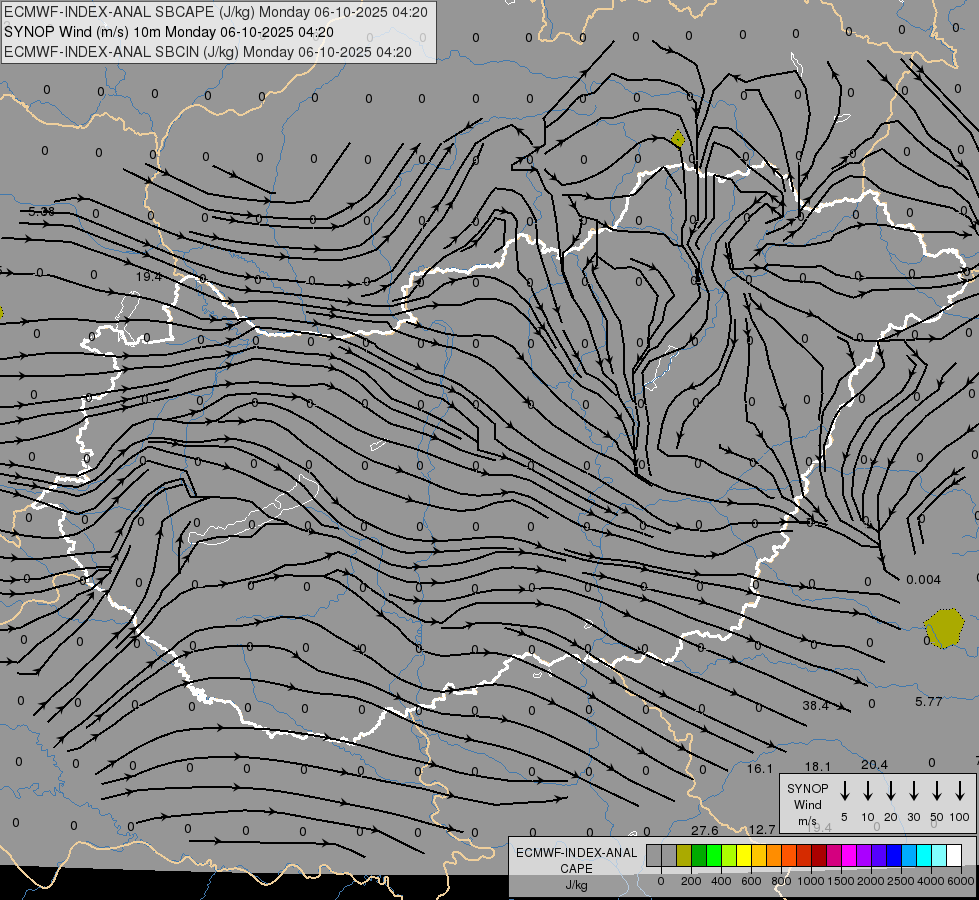Select the dark green CAPE legend swatch
Screen dimensions: 979x900
tap(699, 855)
